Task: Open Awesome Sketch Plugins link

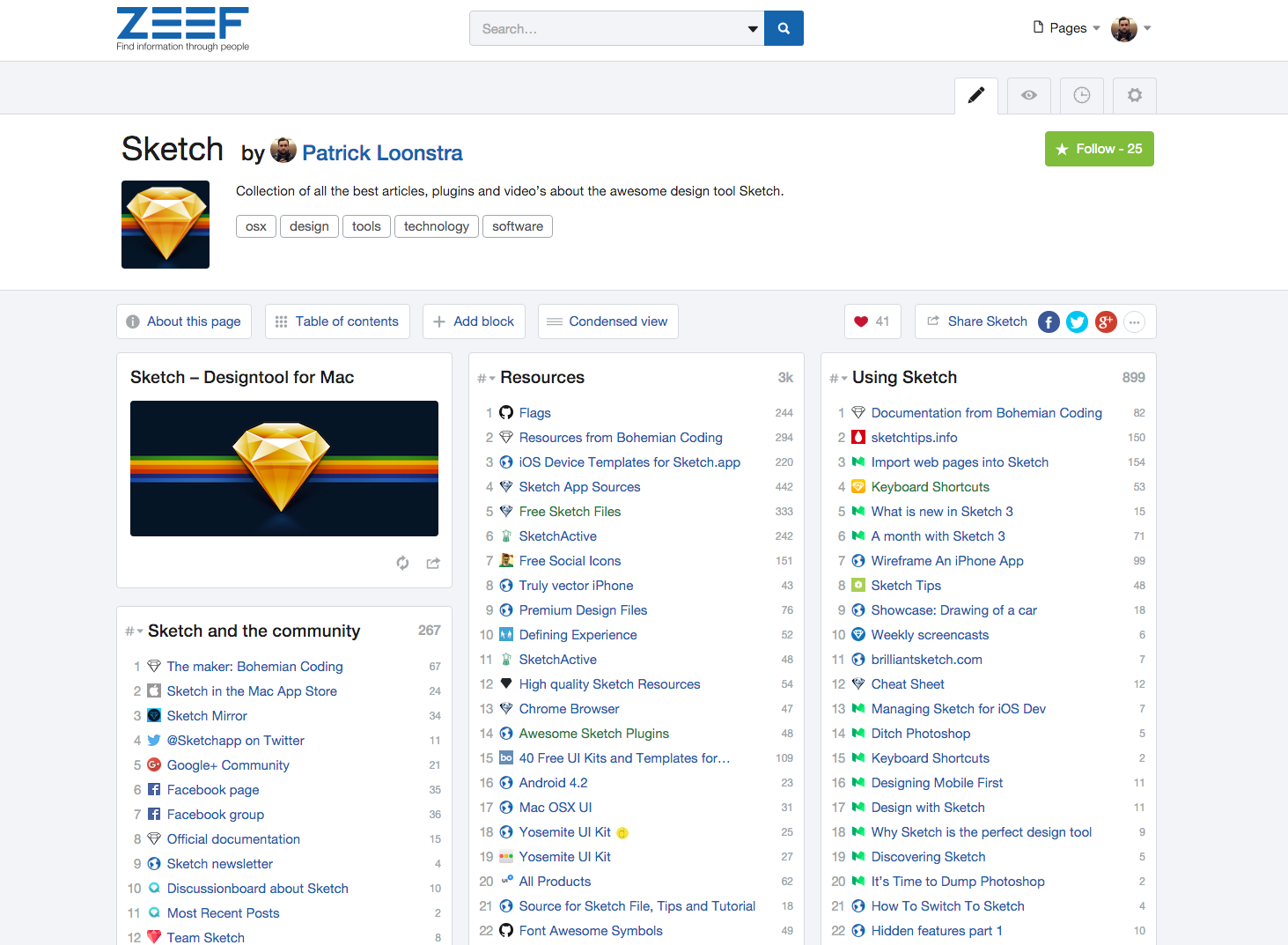Action: click(x=594, y=734)
